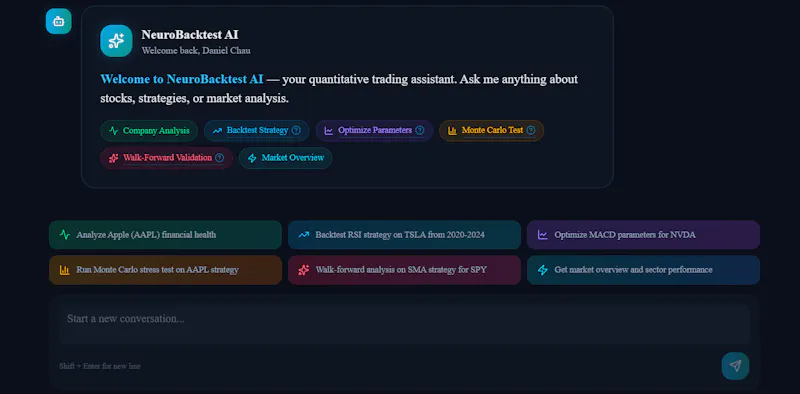Focus the Start a new conversation field
800x394 pixels.
coord(404,324)
